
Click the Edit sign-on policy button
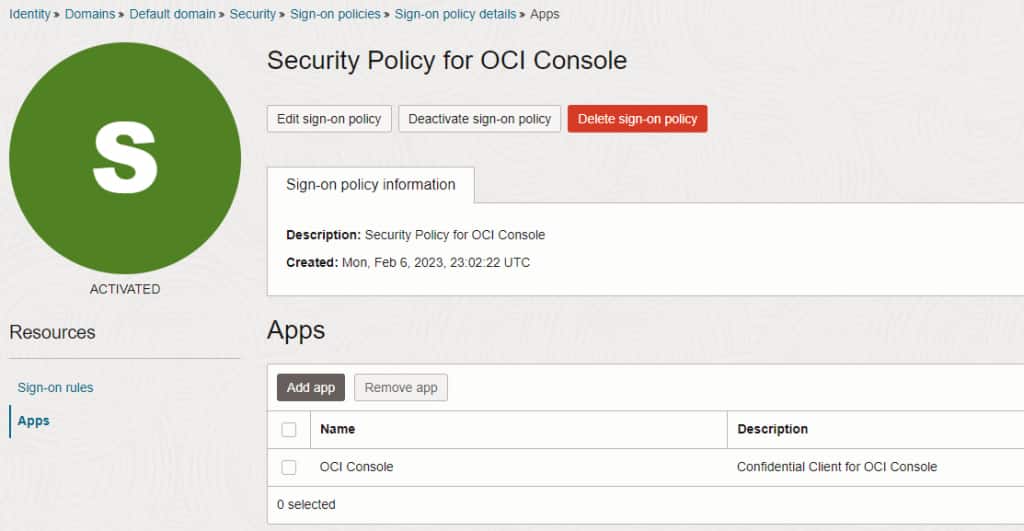coord(329,119)
